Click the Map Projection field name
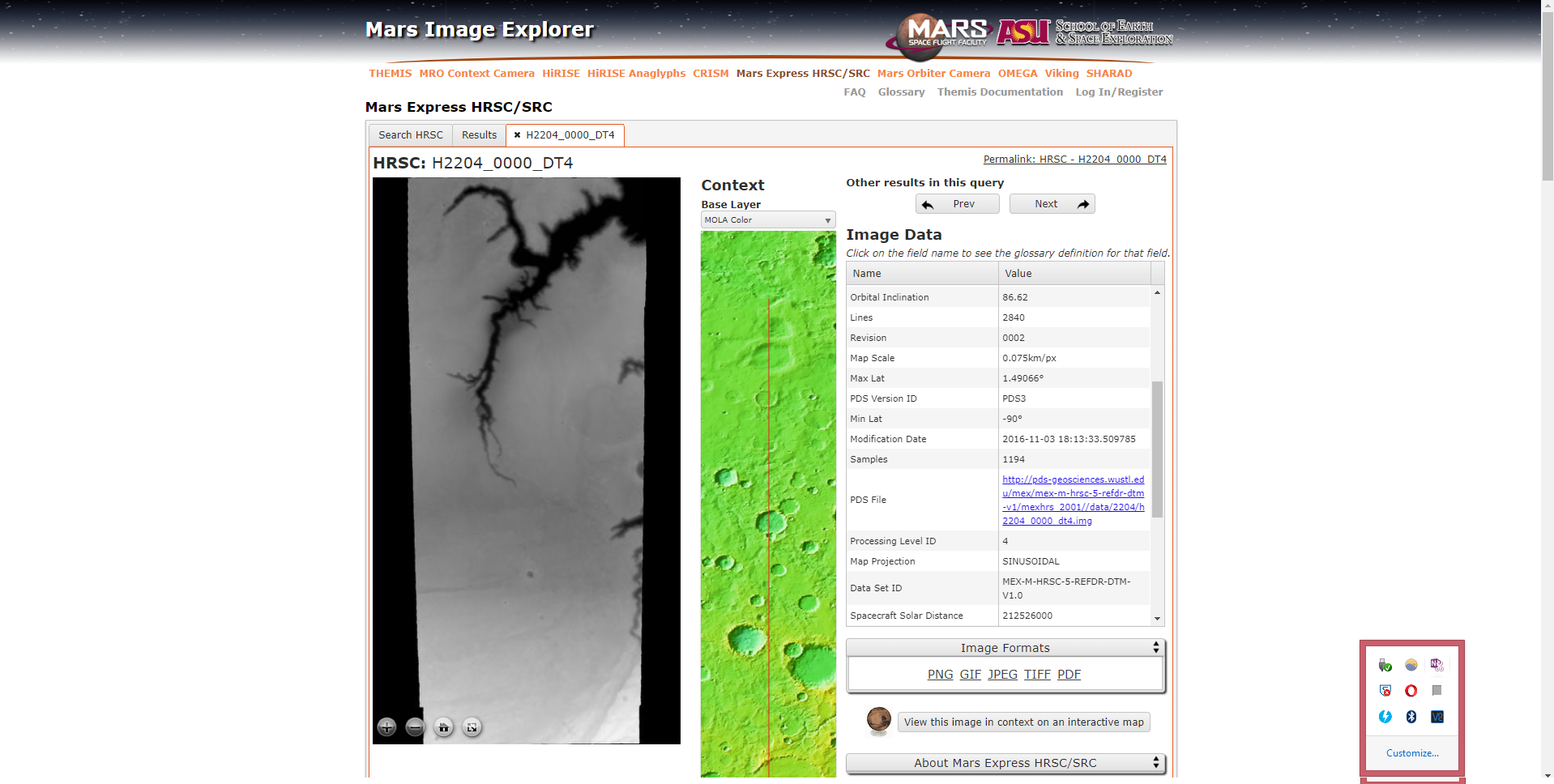The height and width of the screenshot is (784, 1554). pyautogui.click(x=882, y=561)
